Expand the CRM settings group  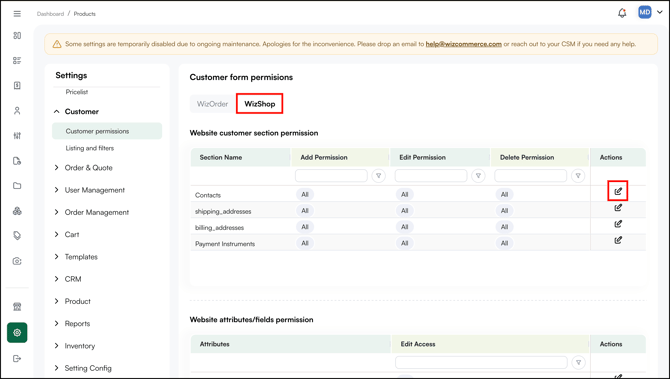pyautogui.click(x=56, y=279)
